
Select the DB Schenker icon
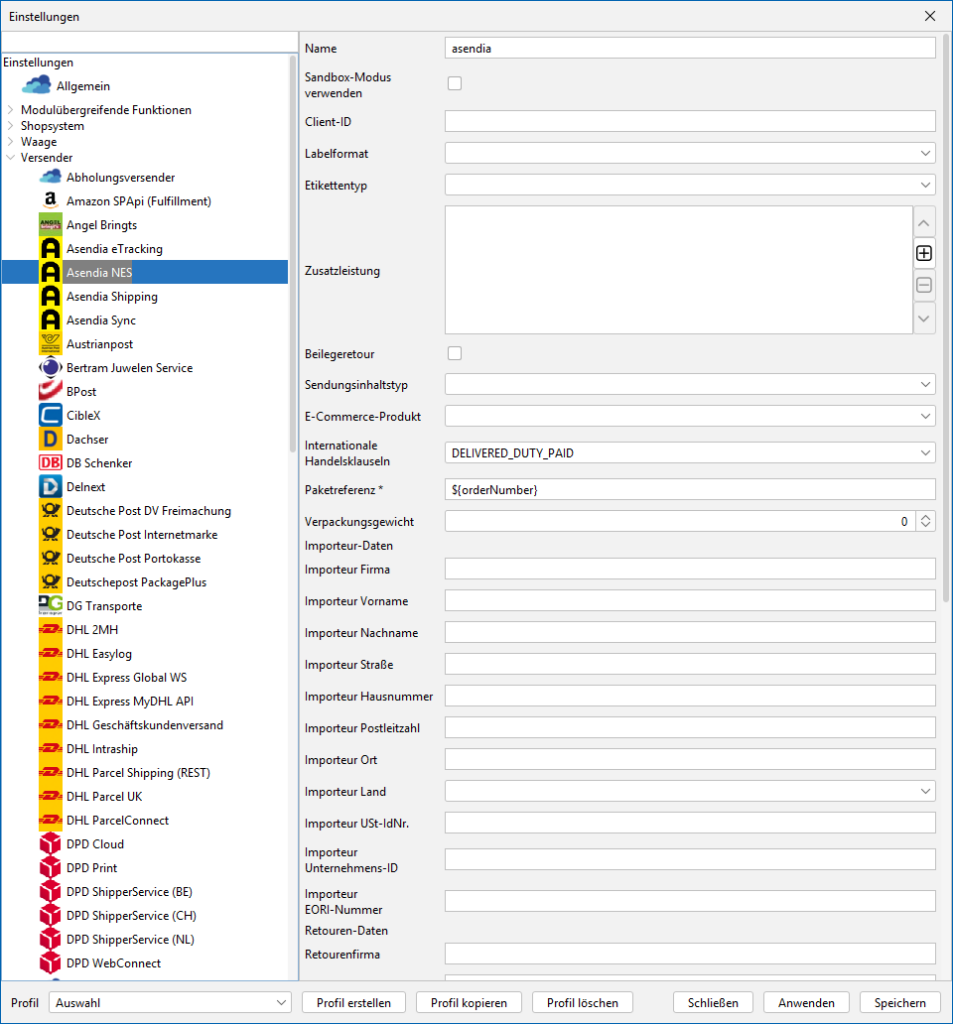[x=50, y=463]
